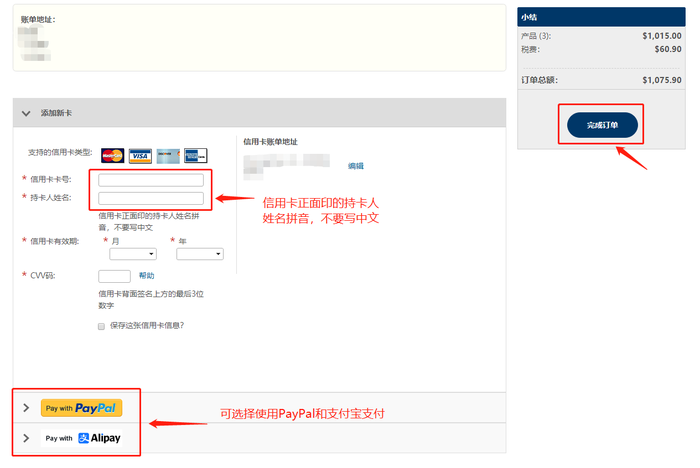The width and height of the screenshot is (700, 468).
Task: Collapse the 添加新卡 section chevron
Action: 26,114
